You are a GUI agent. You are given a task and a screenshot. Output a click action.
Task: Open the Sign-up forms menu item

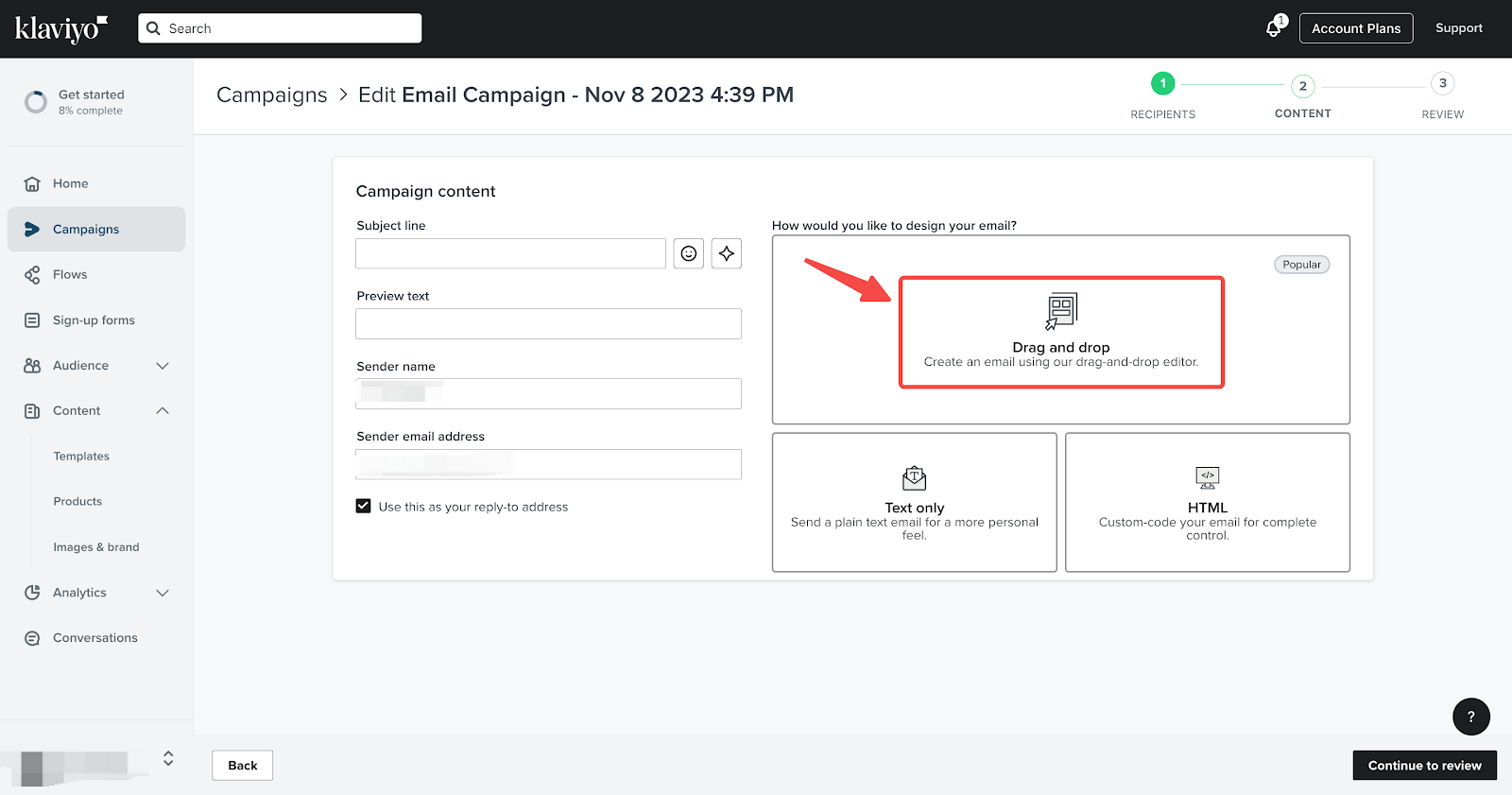point(96,320)
